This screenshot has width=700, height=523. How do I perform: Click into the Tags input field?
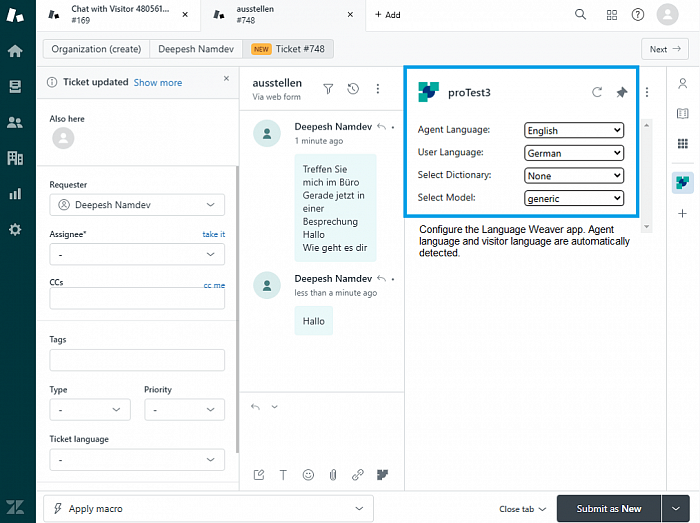tap(137, 360)
